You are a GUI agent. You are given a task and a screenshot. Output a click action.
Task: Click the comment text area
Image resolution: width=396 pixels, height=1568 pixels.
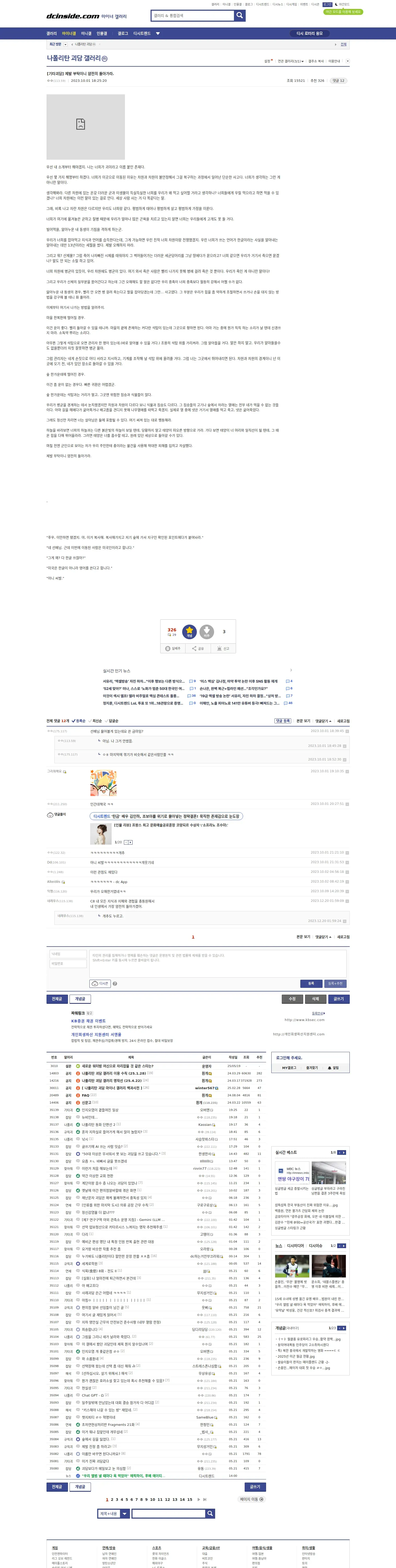click(x=218, y=964)
